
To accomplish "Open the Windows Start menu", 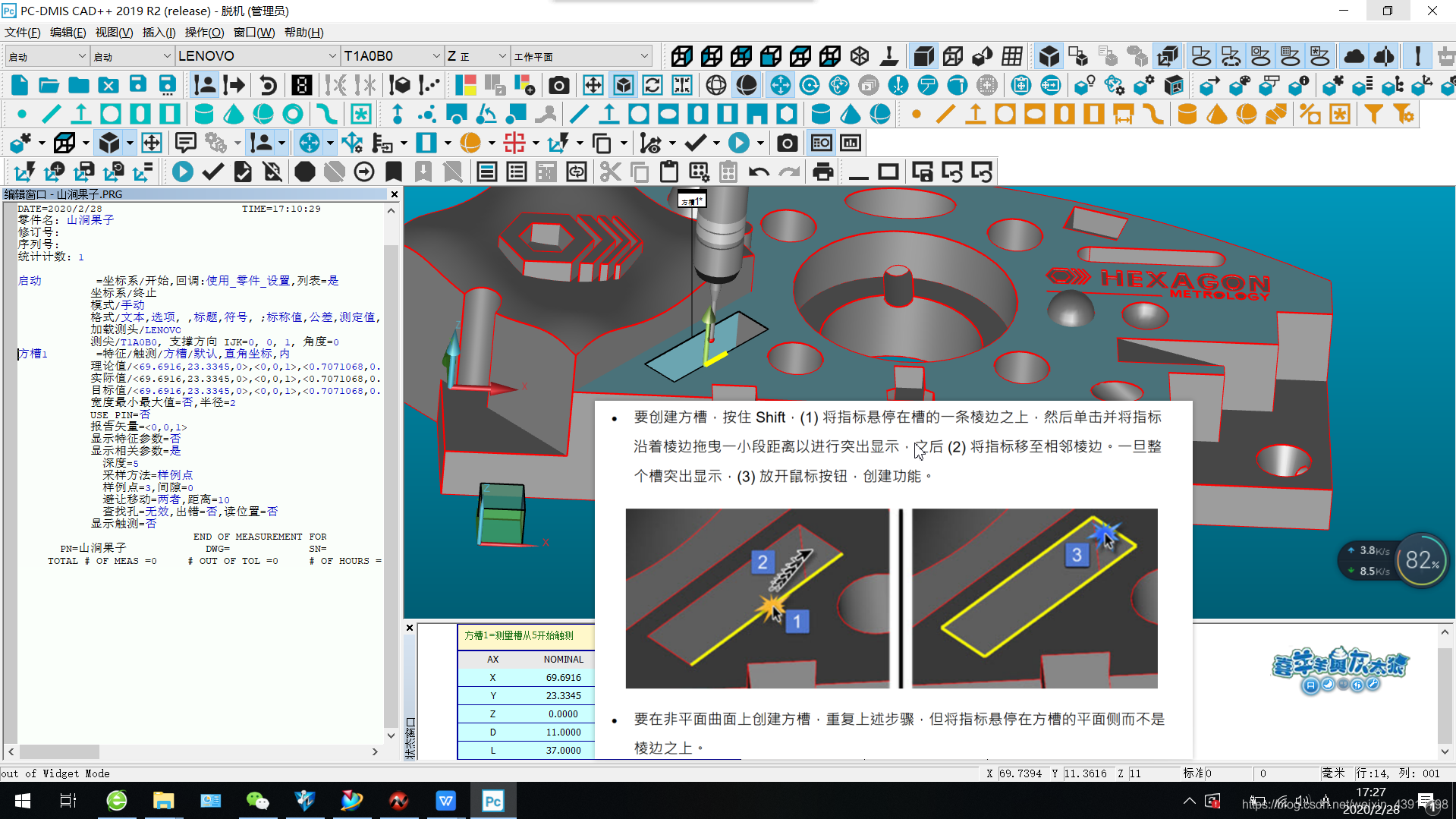I will [x=22, y=800].
